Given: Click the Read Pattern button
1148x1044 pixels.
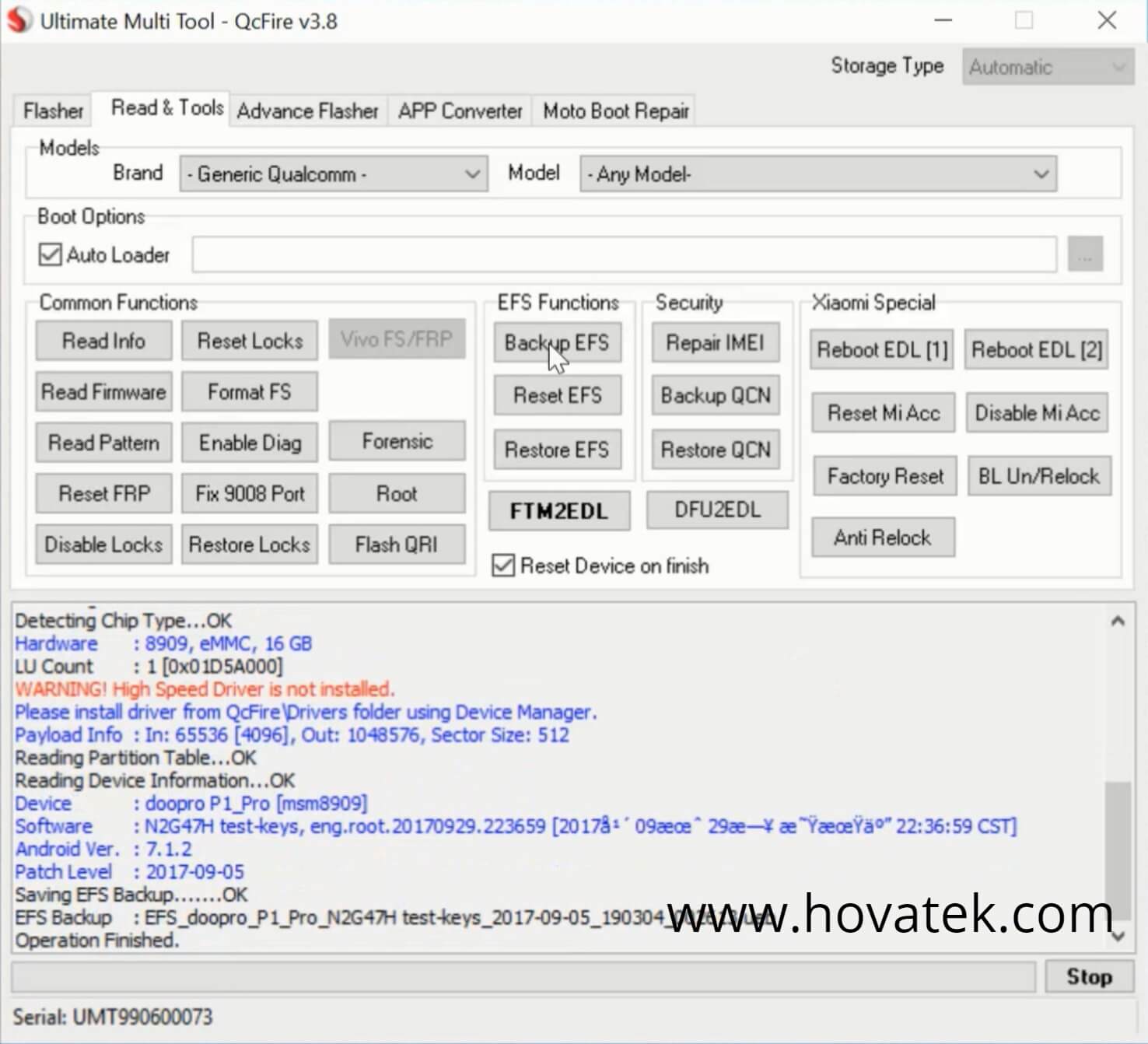Looking at the screenshot, I should (x=103, y=443).
